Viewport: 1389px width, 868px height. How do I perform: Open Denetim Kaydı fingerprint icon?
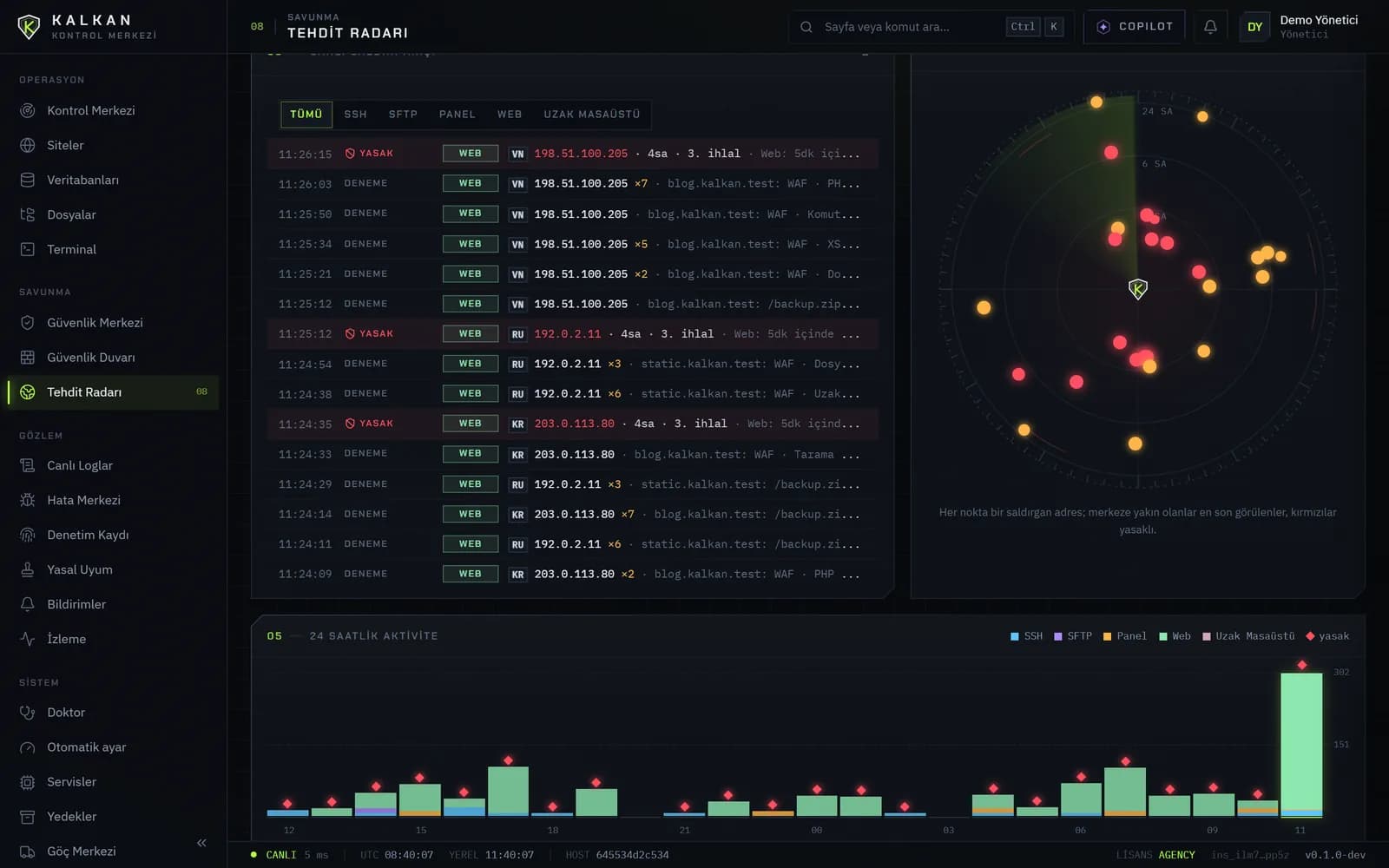(x=28, y=535)
